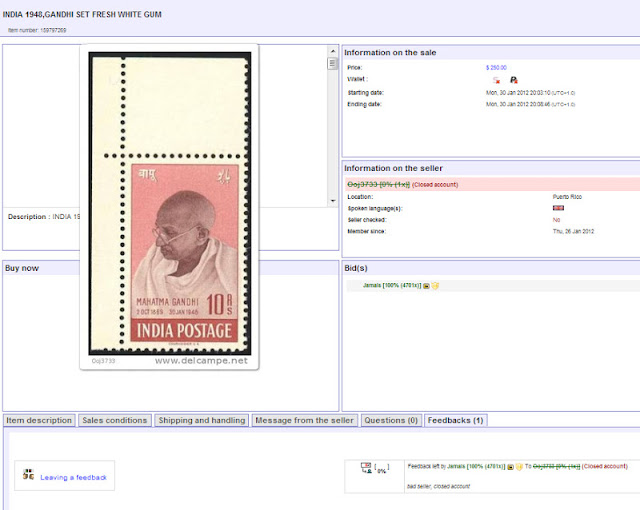The image size is (640, 510).
Task: Click the Item number text
Action: (x=37, y=30)
